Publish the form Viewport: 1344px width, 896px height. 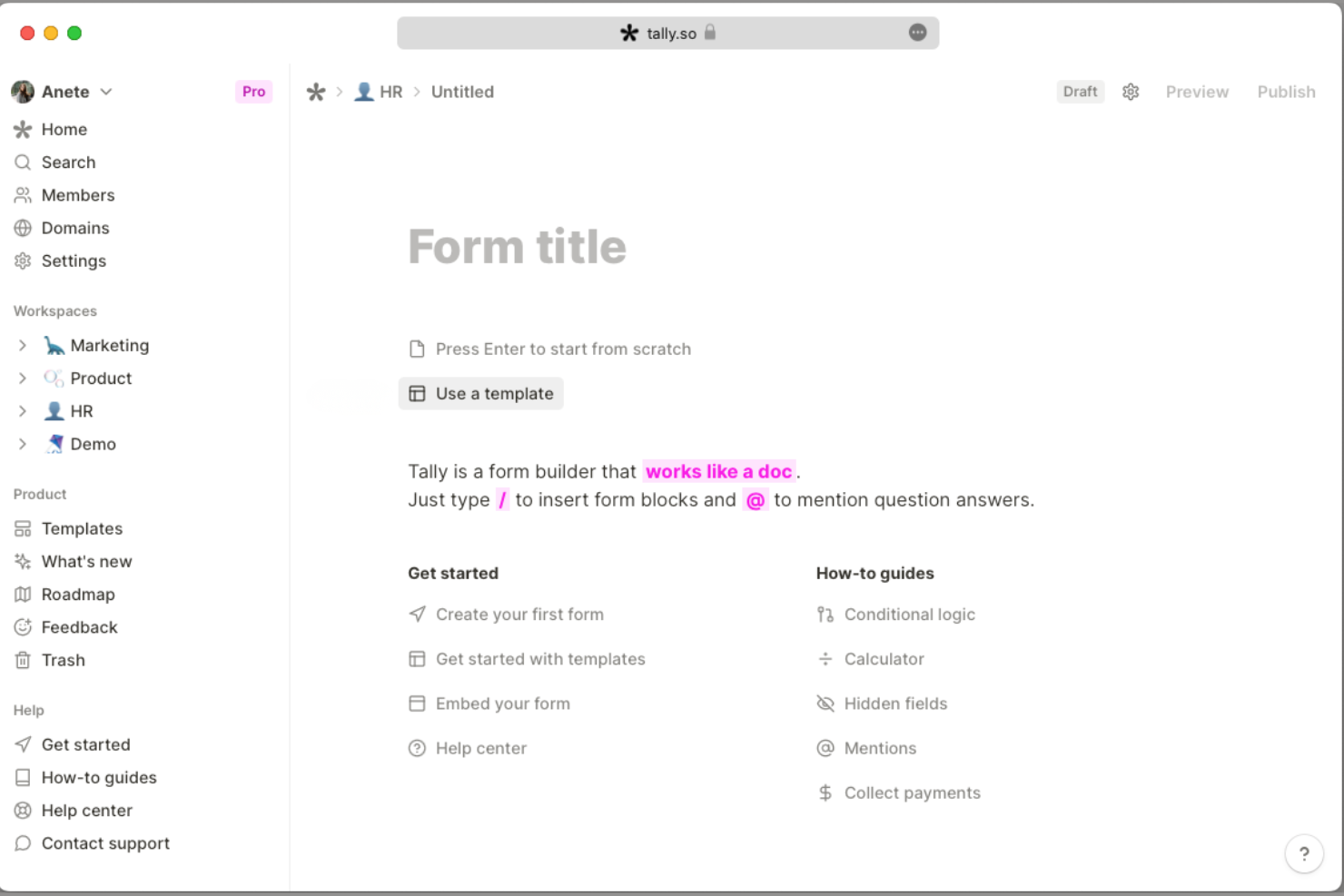coord(1286,92)
